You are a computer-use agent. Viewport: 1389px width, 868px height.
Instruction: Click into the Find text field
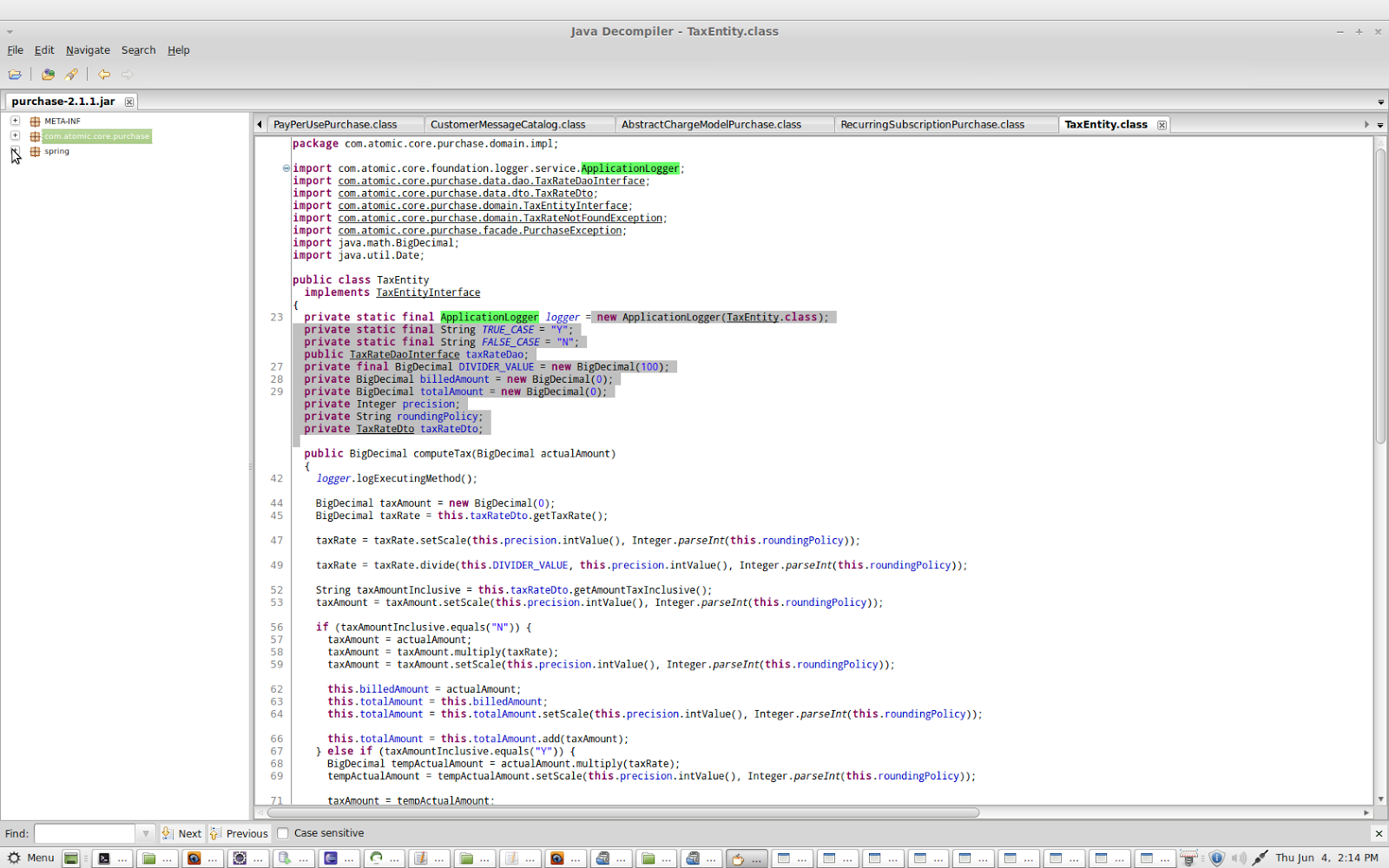pos(84,833)
